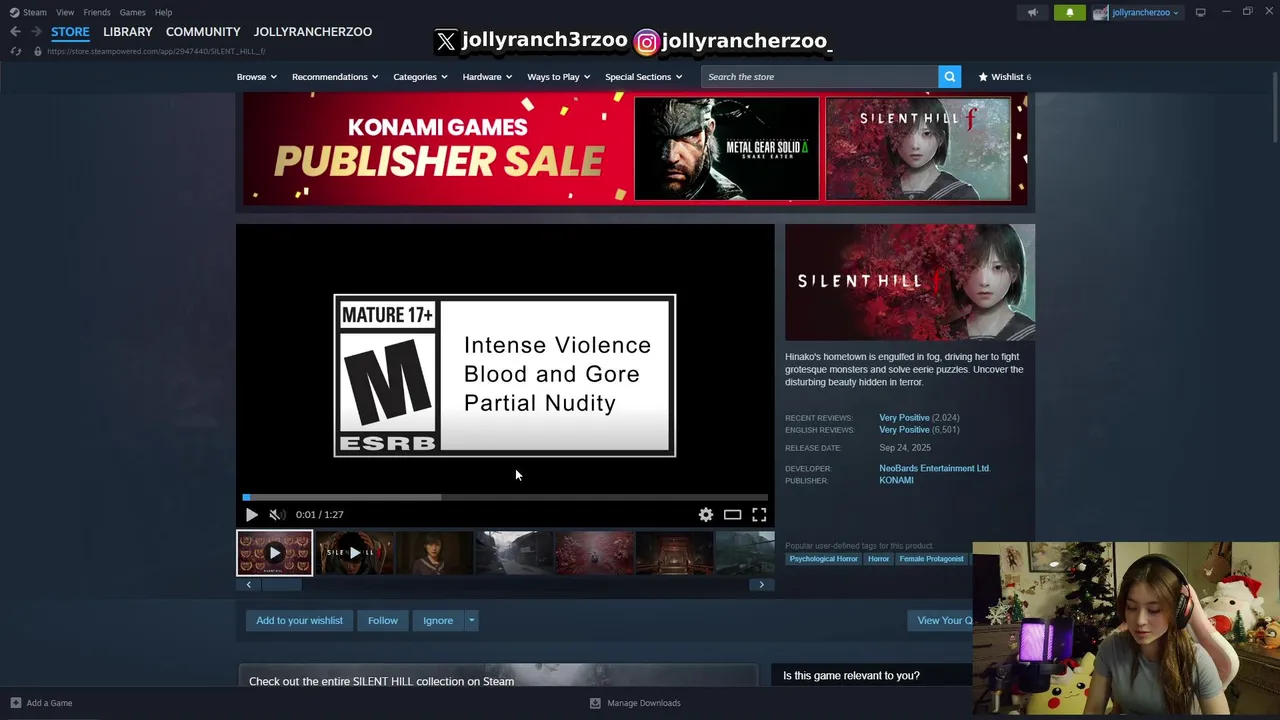This screenshot has height=720, width=1280.
Task: Expand the Categories menu
Action: click(420, 77)
